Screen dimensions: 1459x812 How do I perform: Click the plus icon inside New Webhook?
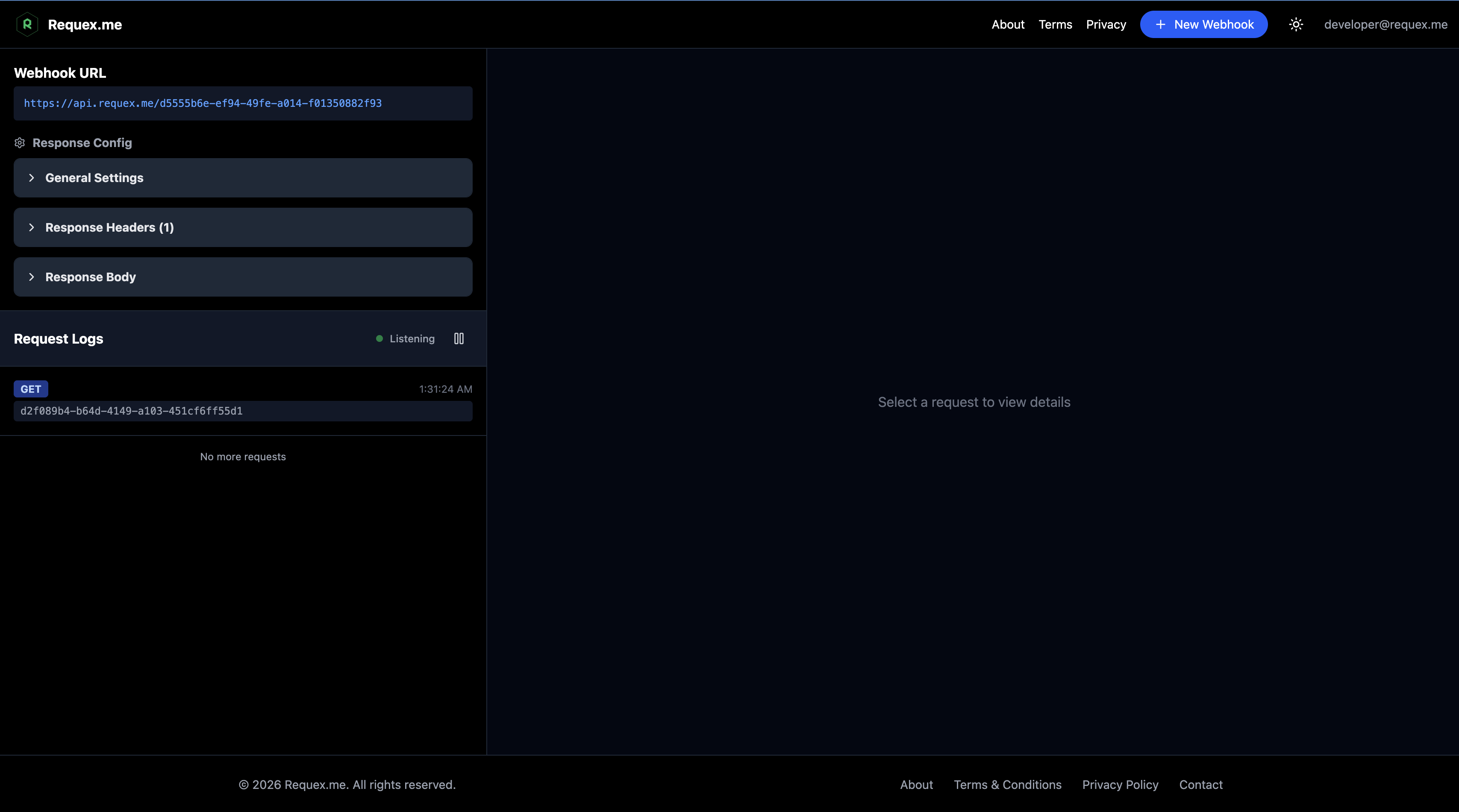1161,24
